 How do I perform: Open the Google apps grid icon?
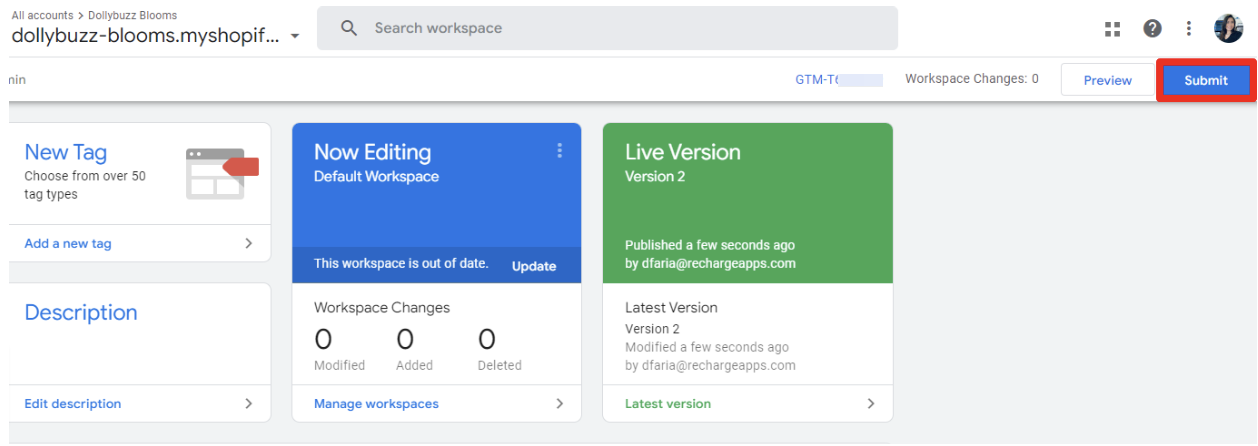pos(1112,29)
